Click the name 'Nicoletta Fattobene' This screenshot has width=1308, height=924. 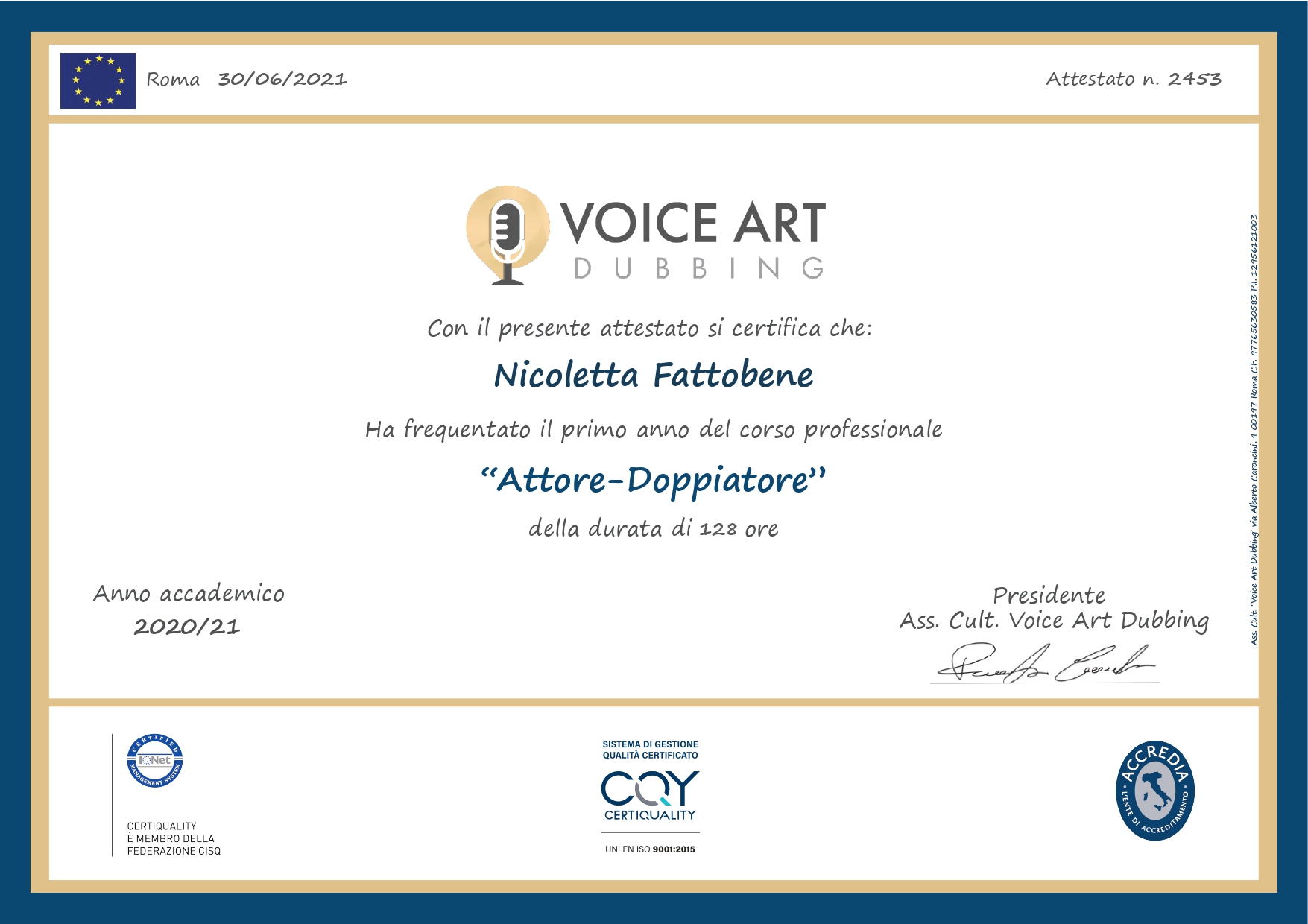[654, 375]
